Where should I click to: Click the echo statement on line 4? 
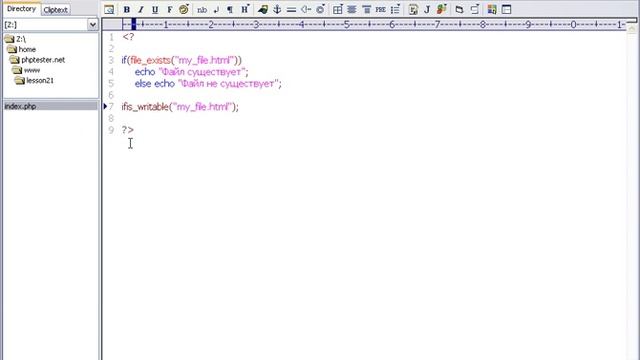[x=191, y=72]
